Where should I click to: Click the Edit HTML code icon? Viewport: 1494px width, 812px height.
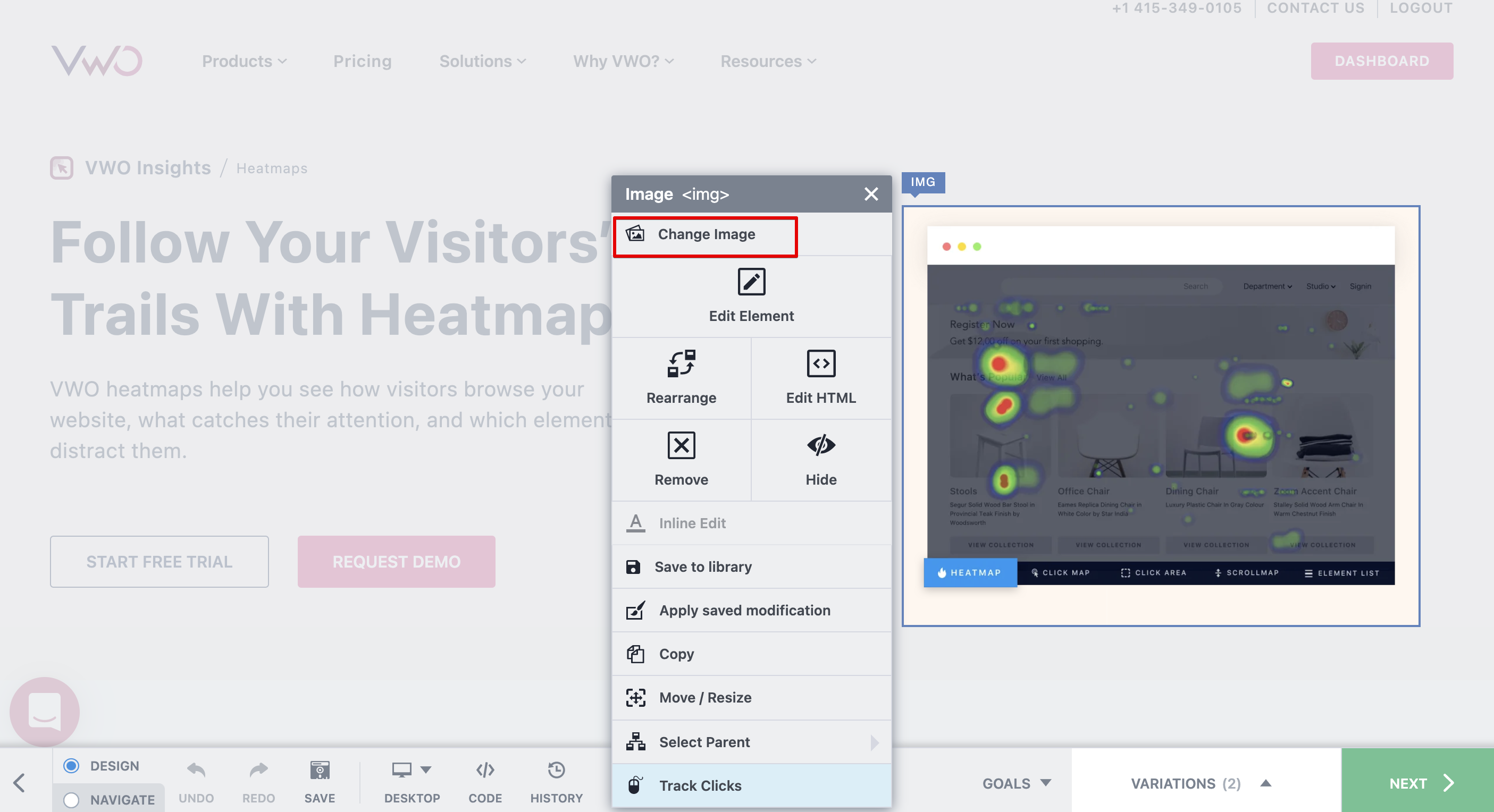coord(821,363)
